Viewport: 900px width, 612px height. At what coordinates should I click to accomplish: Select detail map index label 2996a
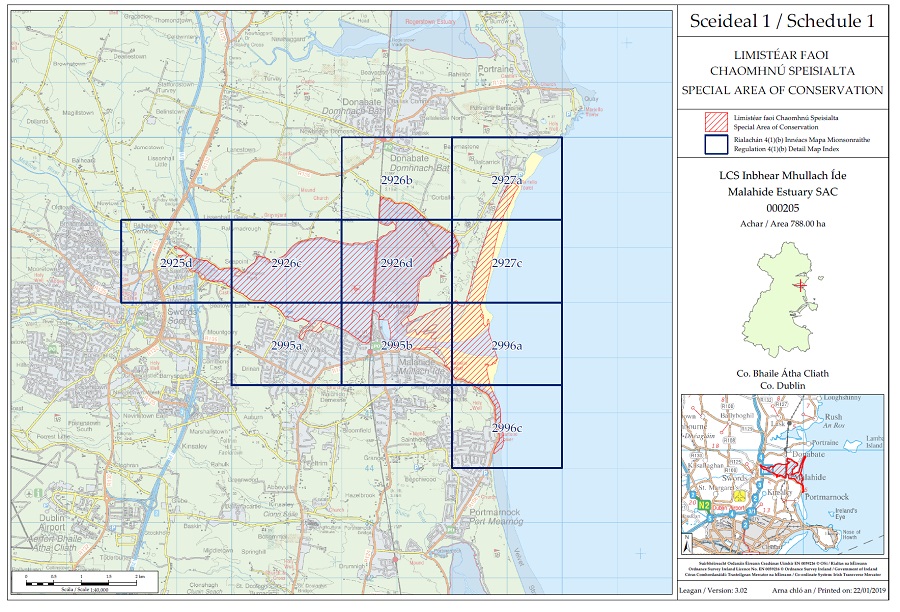(x=507, y=346)
